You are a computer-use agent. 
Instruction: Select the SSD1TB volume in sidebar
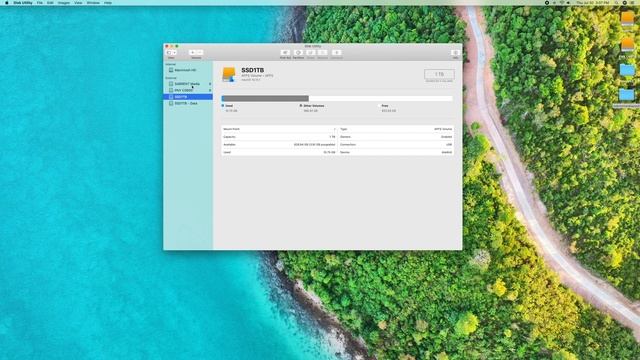pyautogui.click(x=188, y=97)
